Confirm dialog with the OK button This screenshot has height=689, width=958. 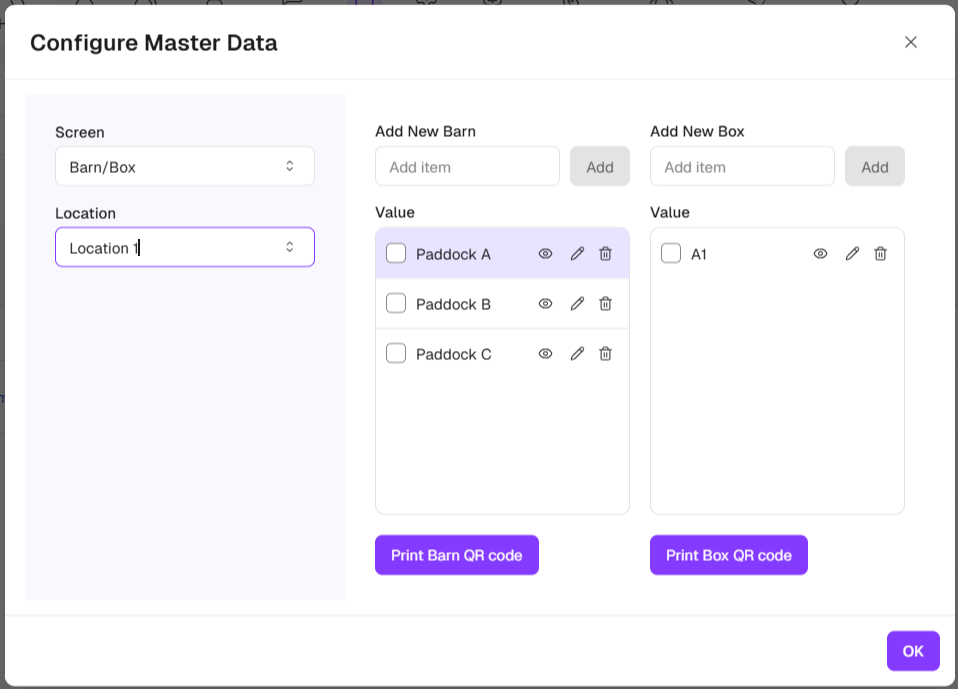pyautogui.click(x=912, y=651)
